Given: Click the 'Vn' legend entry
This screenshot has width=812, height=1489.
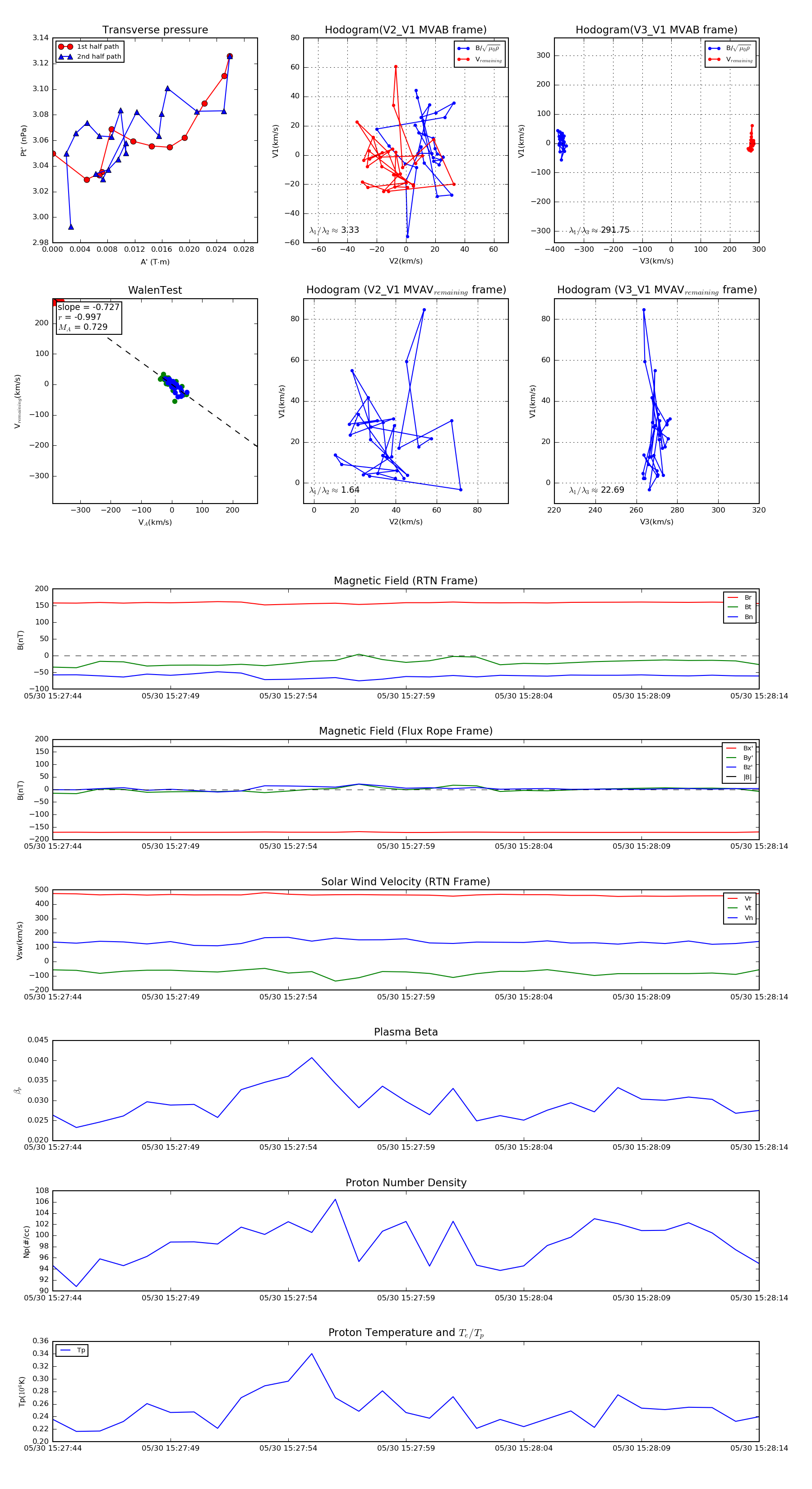Looking at the screenshot, I should tap(740, 918).
